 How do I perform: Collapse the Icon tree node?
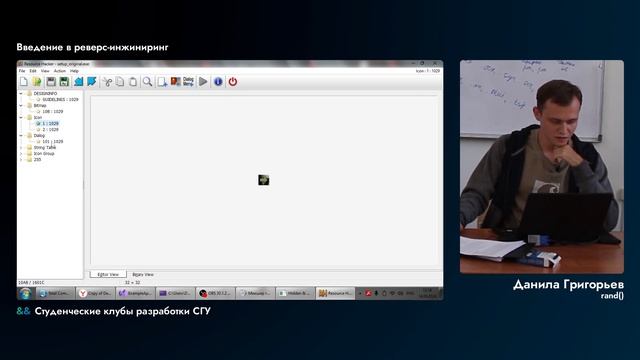pos(21,117)
